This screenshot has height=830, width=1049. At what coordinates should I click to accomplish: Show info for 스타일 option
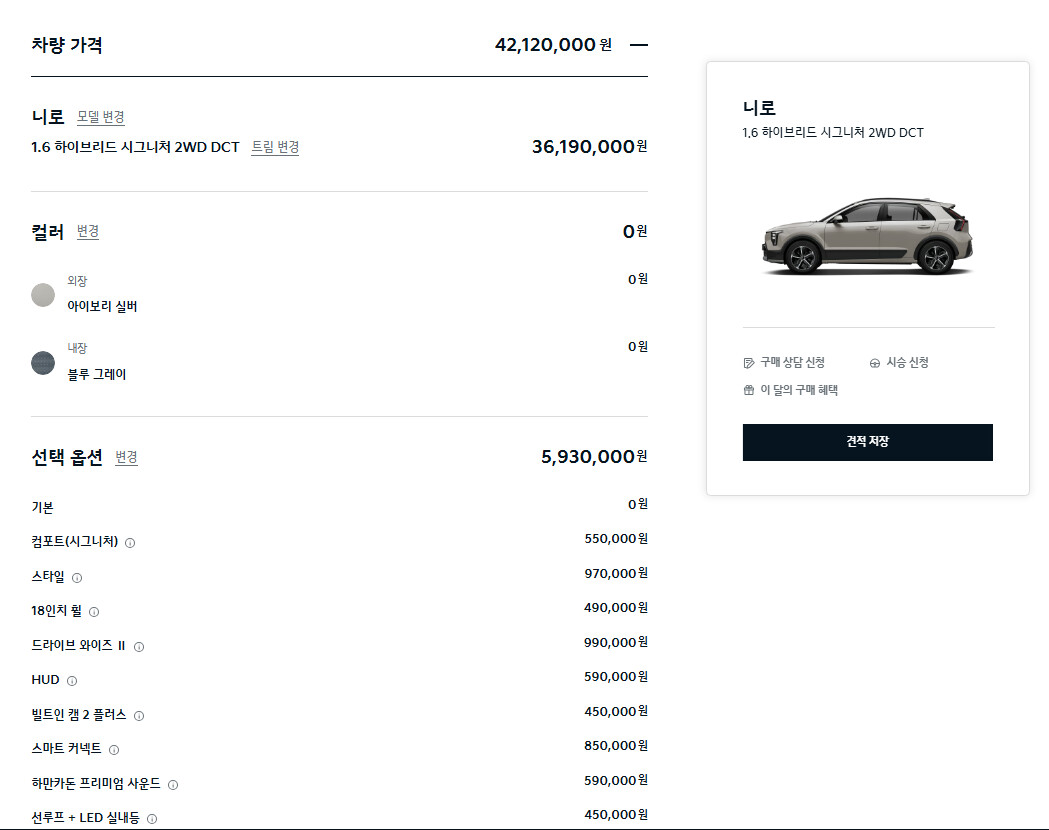[77, 578]
